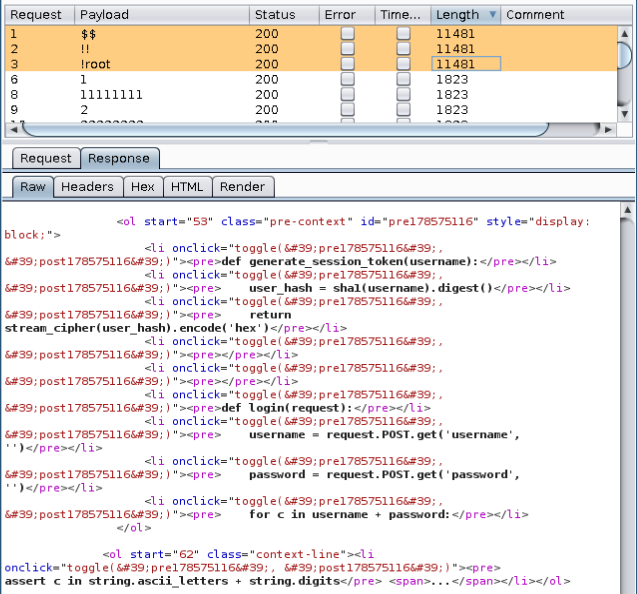Click the Comment column header

(x=566, y=15)
